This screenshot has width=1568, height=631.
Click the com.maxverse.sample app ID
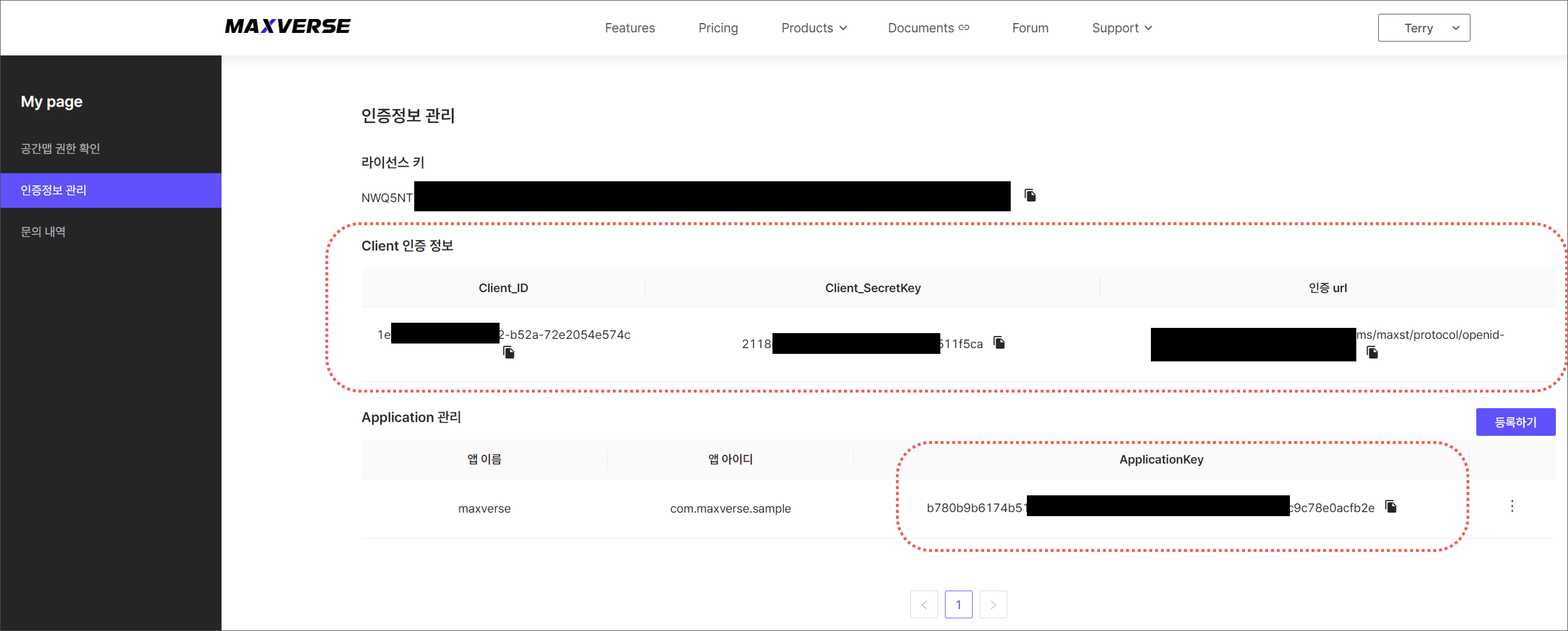coord(730,509)
